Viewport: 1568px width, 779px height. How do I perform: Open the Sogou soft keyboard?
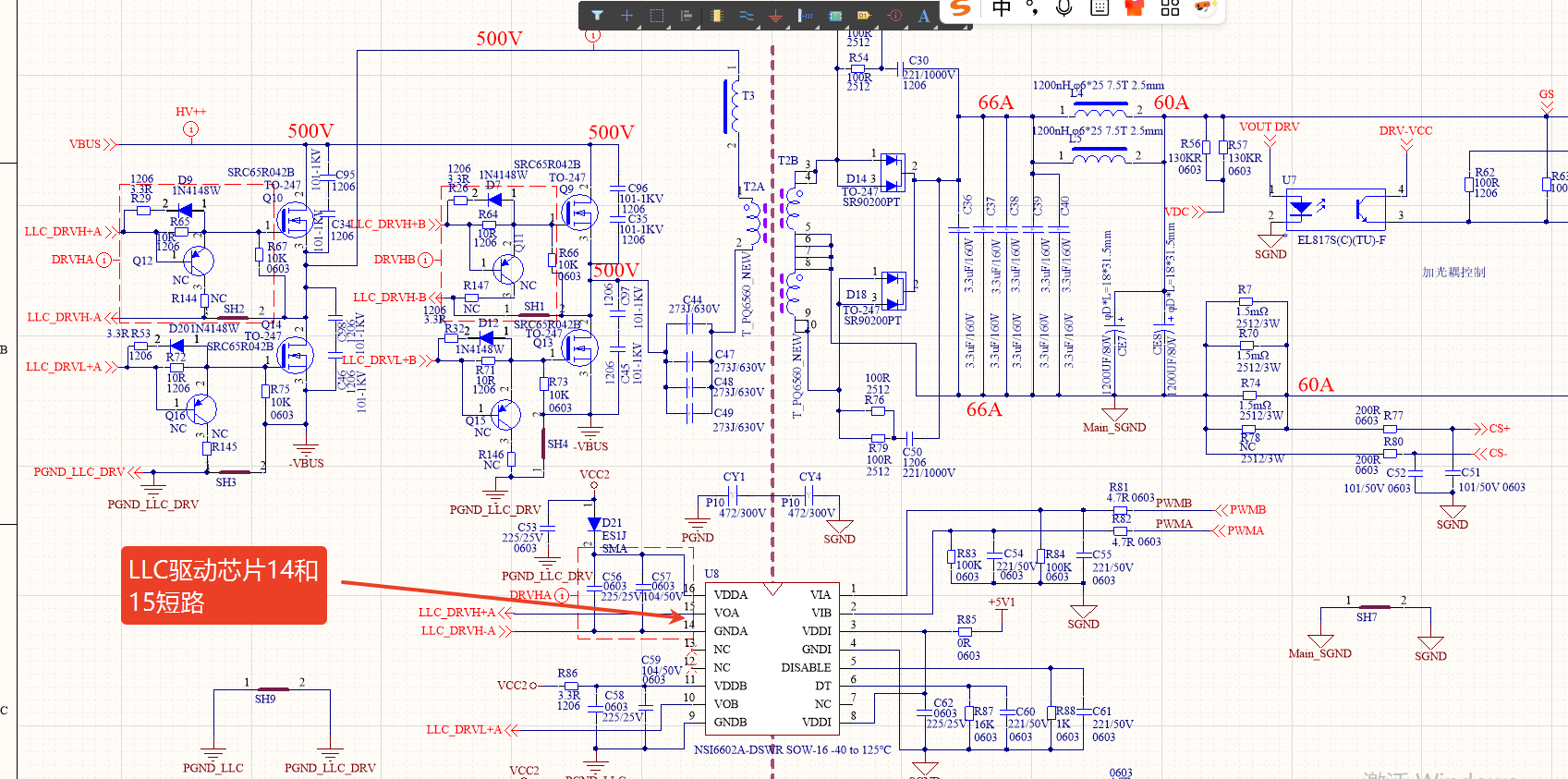pos(1100,8)
